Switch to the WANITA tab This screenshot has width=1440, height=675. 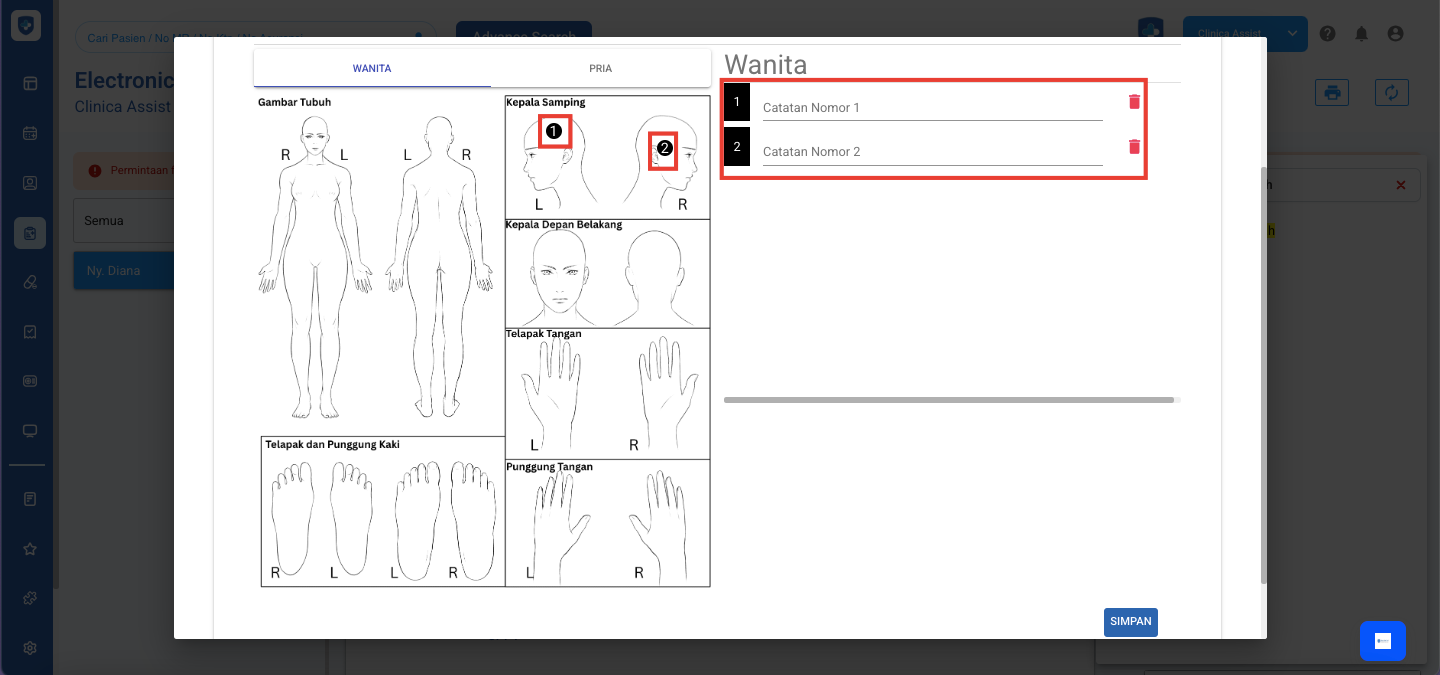pos(372,69)
